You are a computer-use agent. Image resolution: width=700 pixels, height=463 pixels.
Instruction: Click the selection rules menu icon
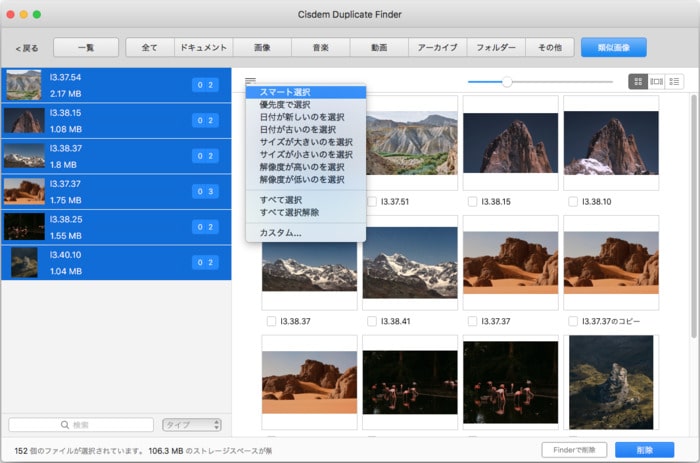pos(250,82)
